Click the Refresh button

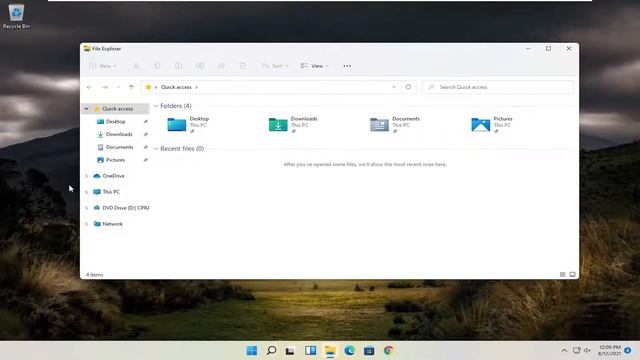click(x=408, y=87)
